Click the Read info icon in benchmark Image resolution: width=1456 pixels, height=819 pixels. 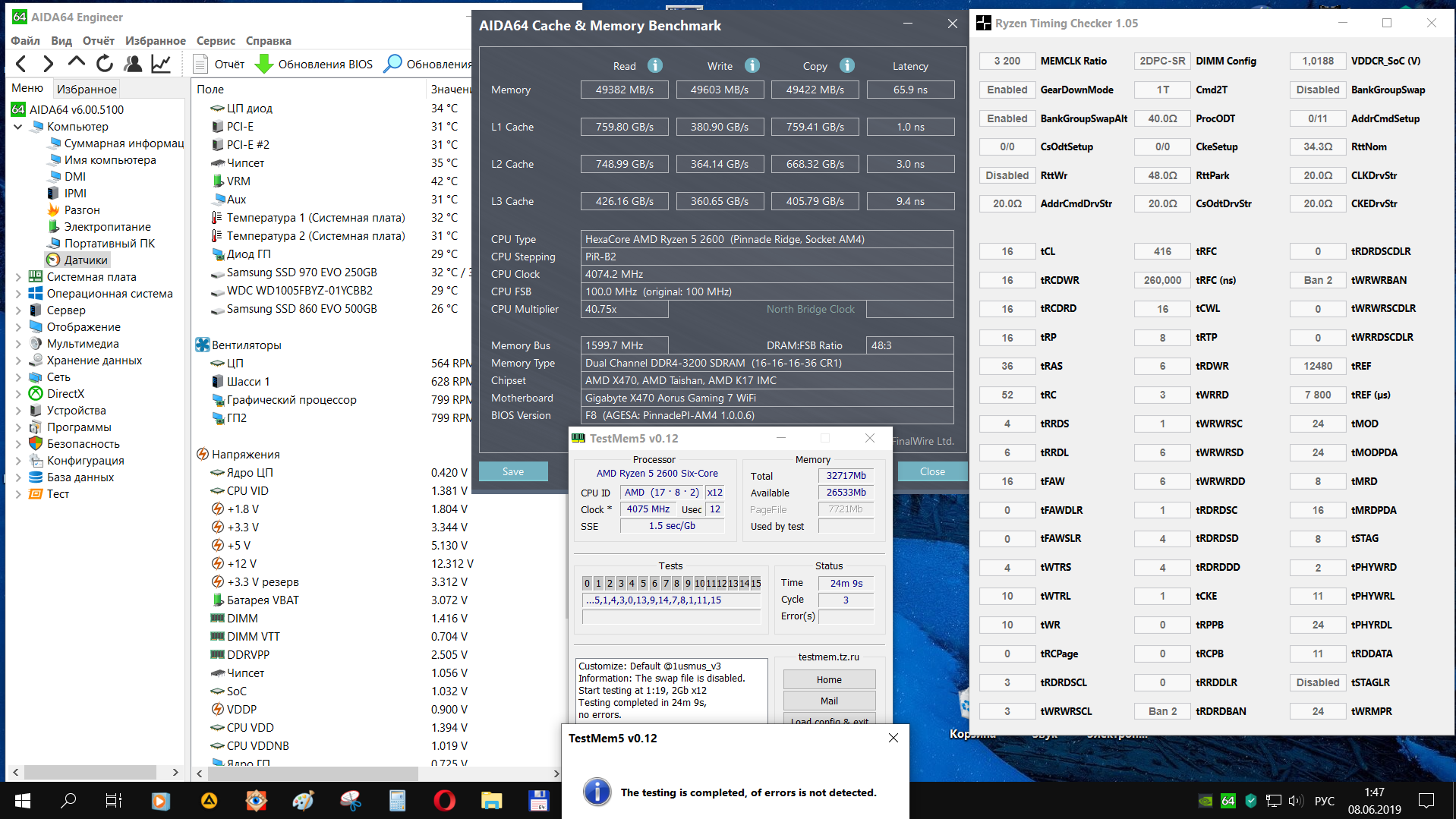[x=655, y=65]
